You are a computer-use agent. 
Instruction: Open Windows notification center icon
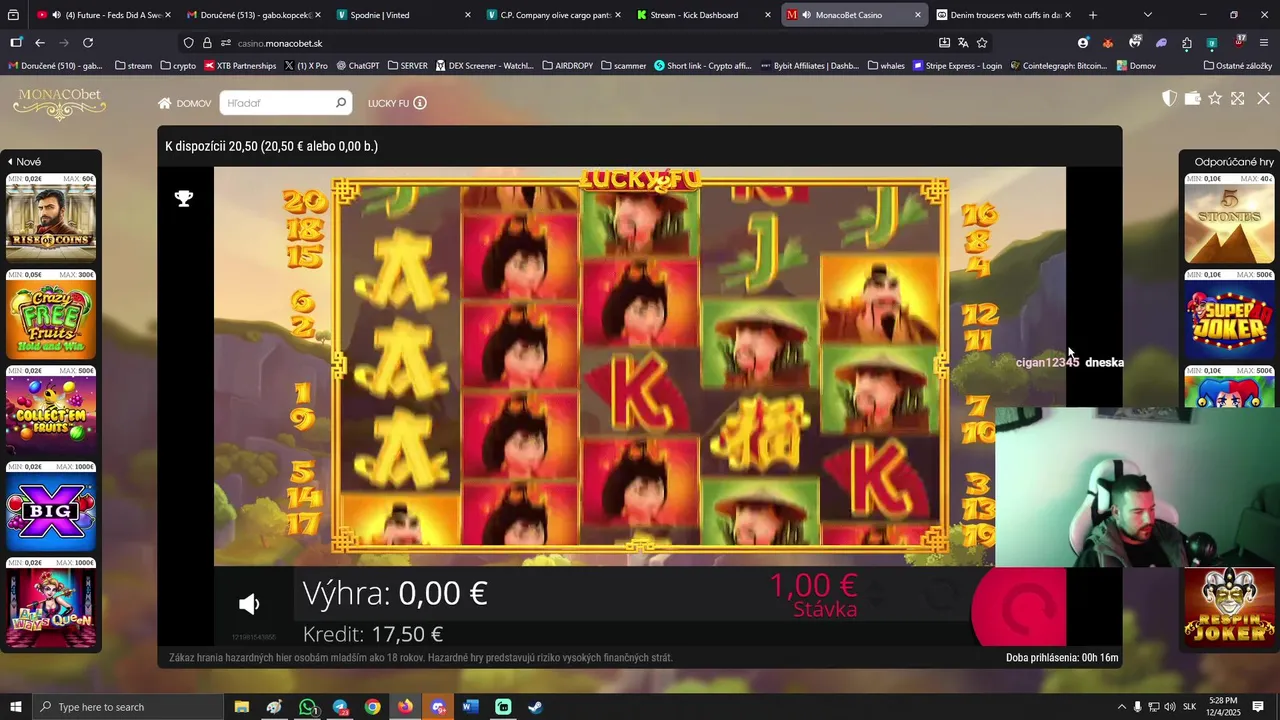pyautogui.click(x=1258, y=707)
